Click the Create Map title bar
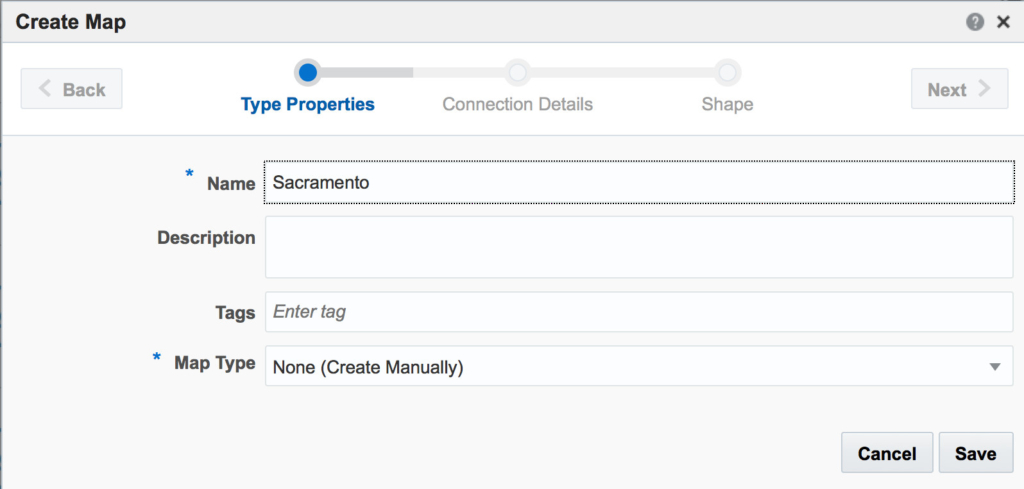The image size is (1024, 489). pyautogui.click(x=512, y=22)
